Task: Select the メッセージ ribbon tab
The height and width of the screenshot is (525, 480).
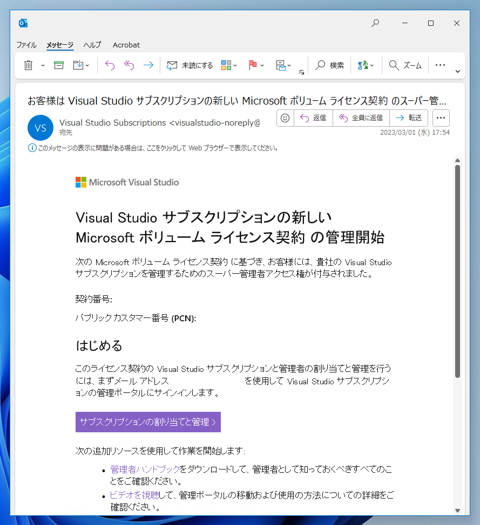Action: (x=60, y=45)
